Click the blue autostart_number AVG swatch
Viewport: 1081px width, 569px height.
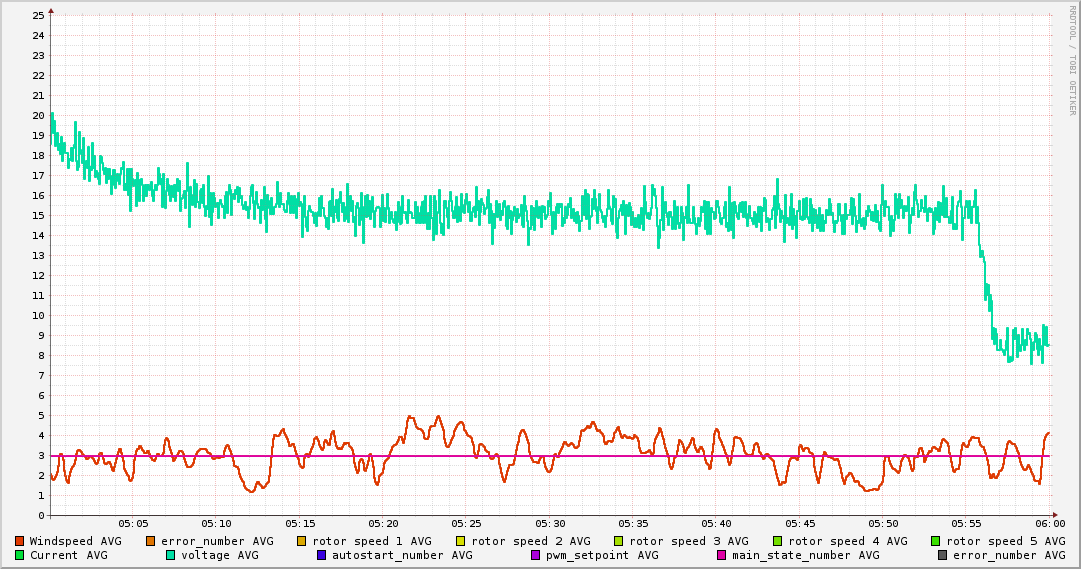pyautogui.click(x=322, y=555)
